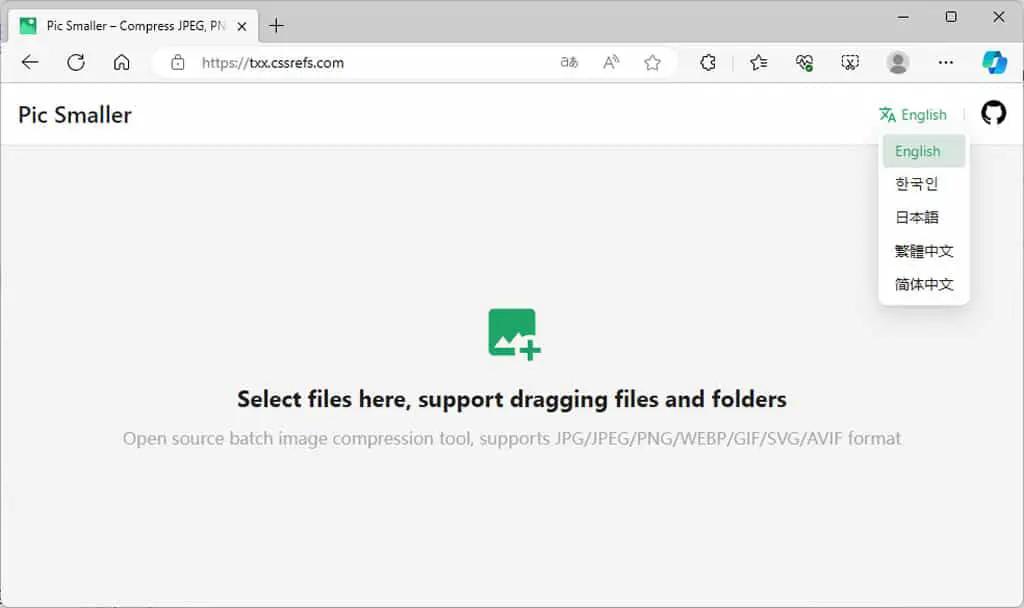The height and width of the screenshot is (608, 1024).
Task: Close the Pic Smaller tab
Action: (242, 26)
